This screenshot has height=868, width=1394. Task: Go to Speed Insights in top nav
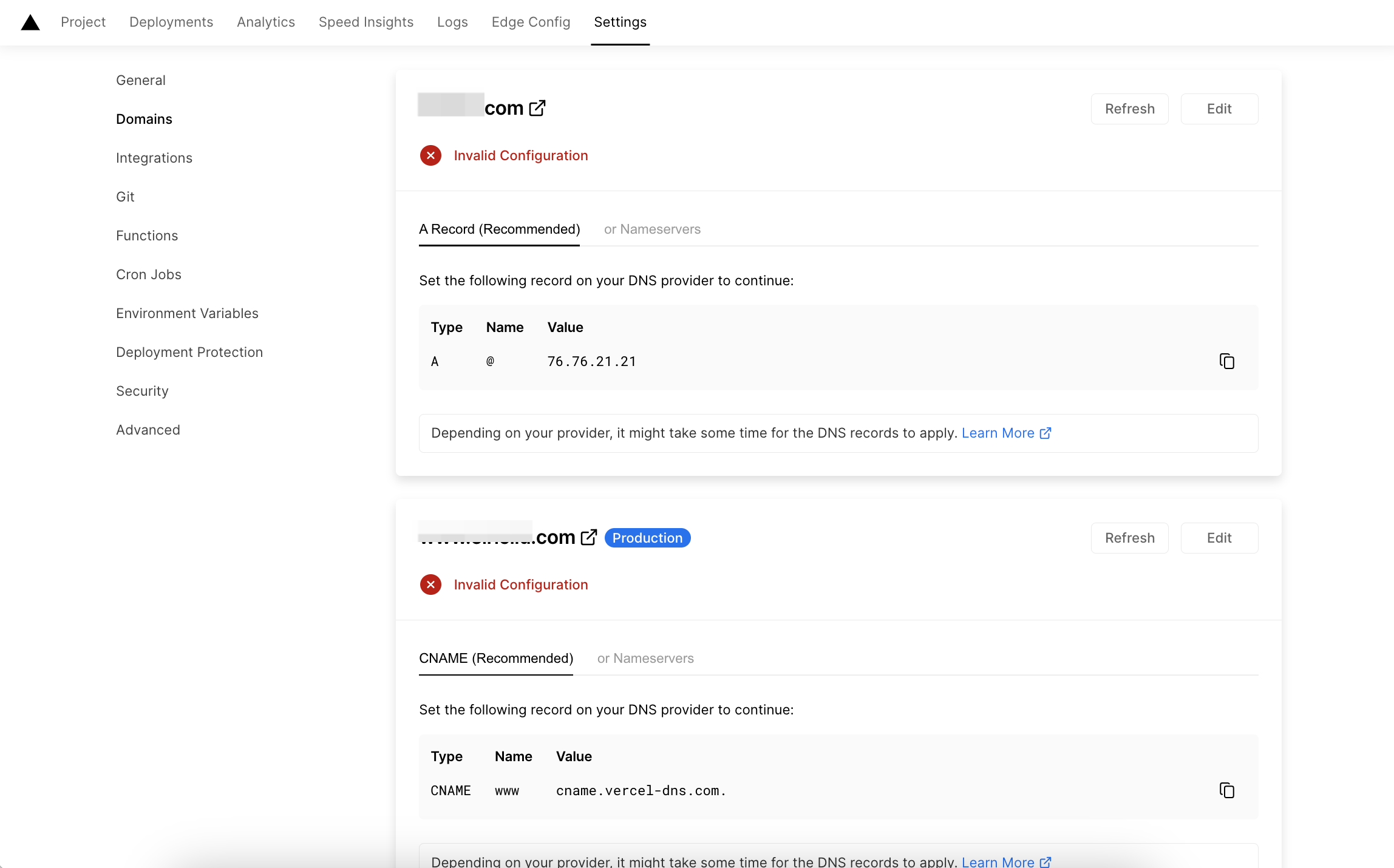point(365,22)
